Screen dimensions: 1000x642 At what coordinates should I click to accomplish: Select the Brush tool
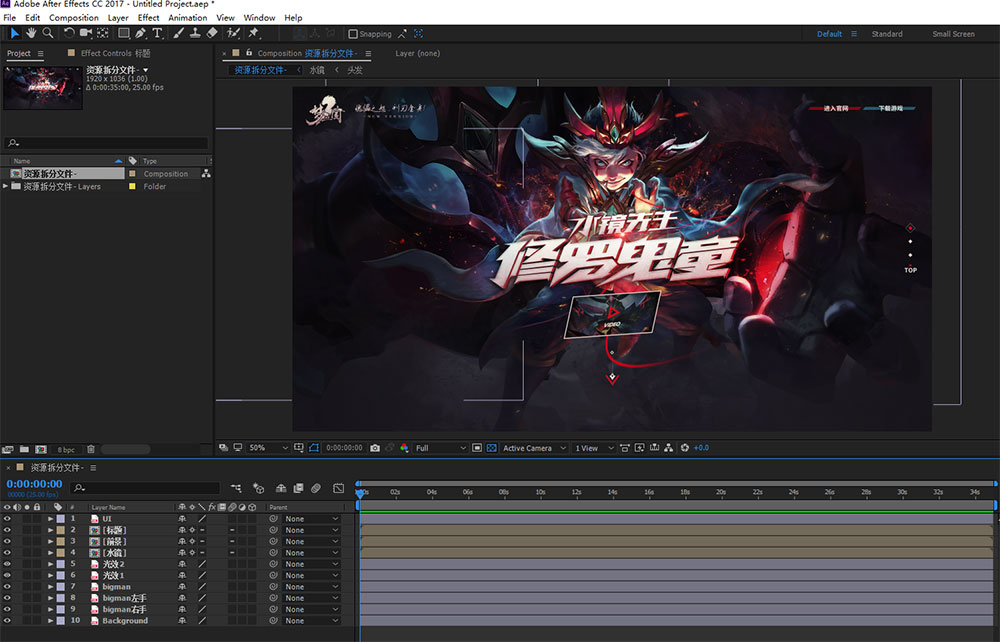[x=179, y=33]
